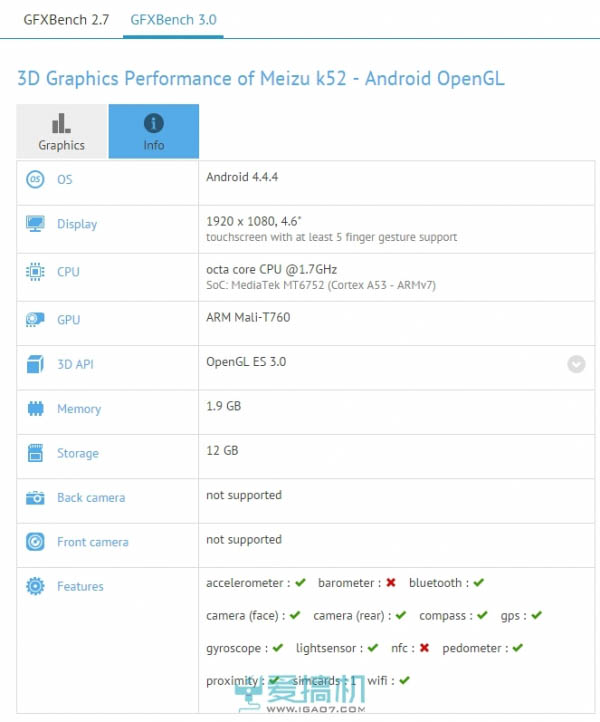
Task: Click the barometer red cross mark
Action: coord(391,583)
